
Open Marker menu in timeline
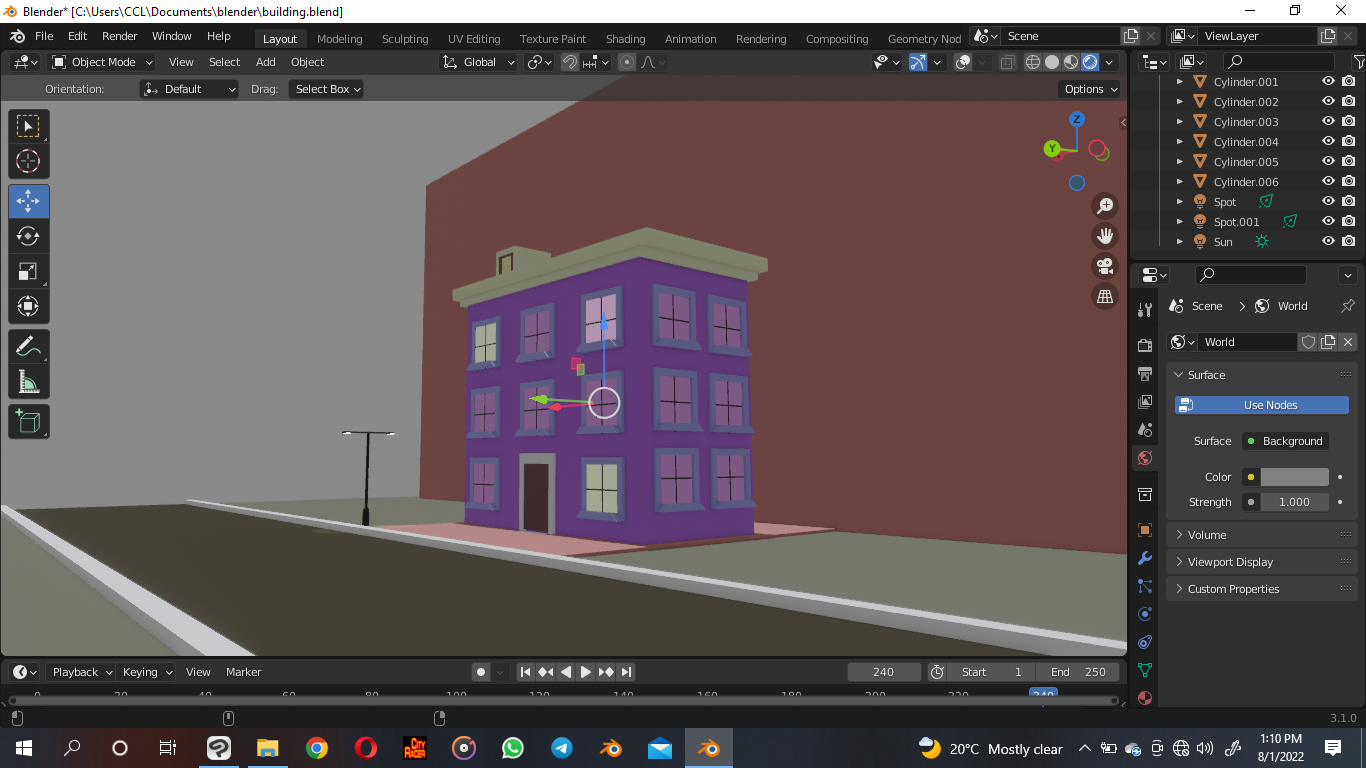[x=243, y=672]
